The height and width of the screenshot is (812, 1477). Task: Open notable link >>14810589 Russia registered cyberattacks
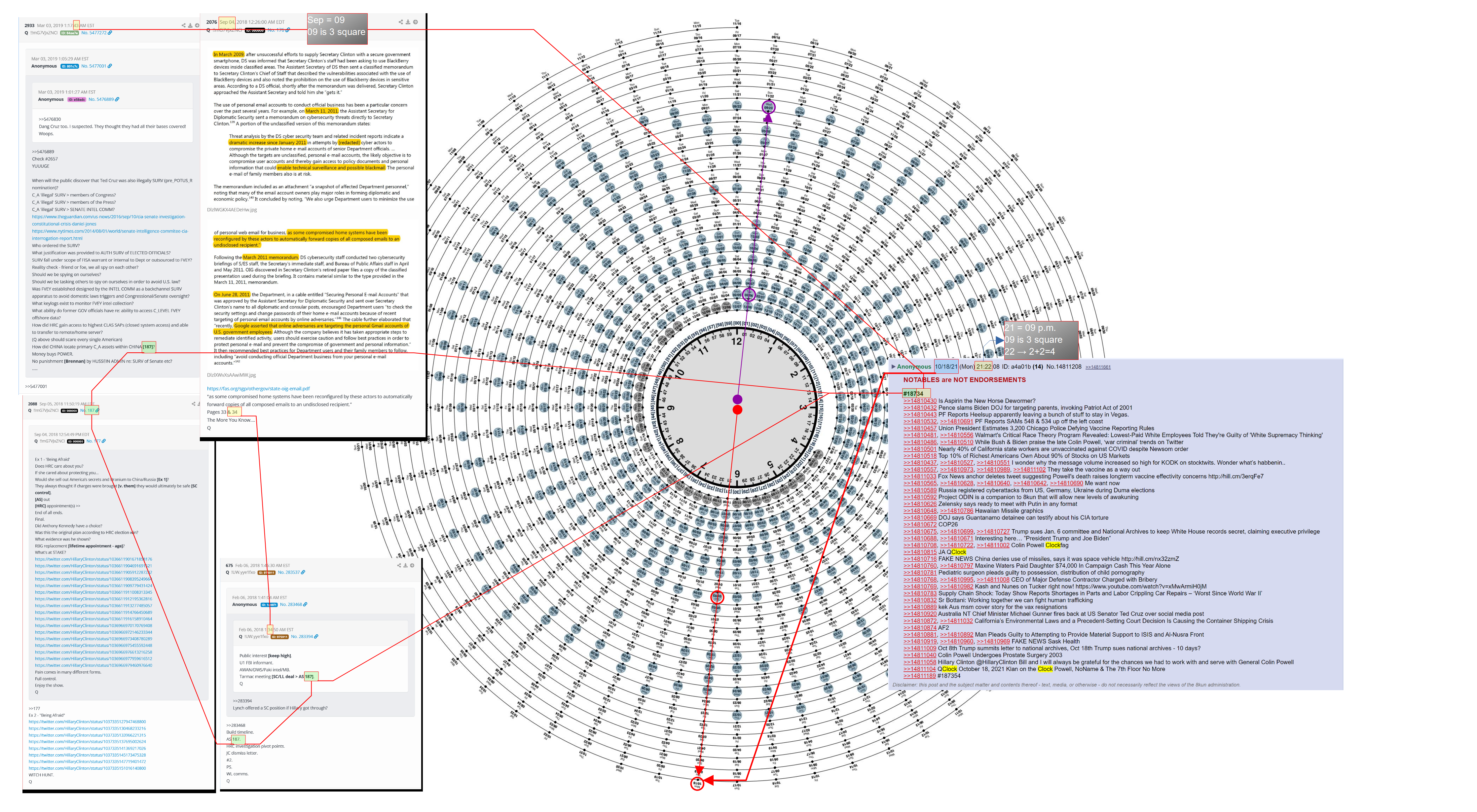(920, 490)
